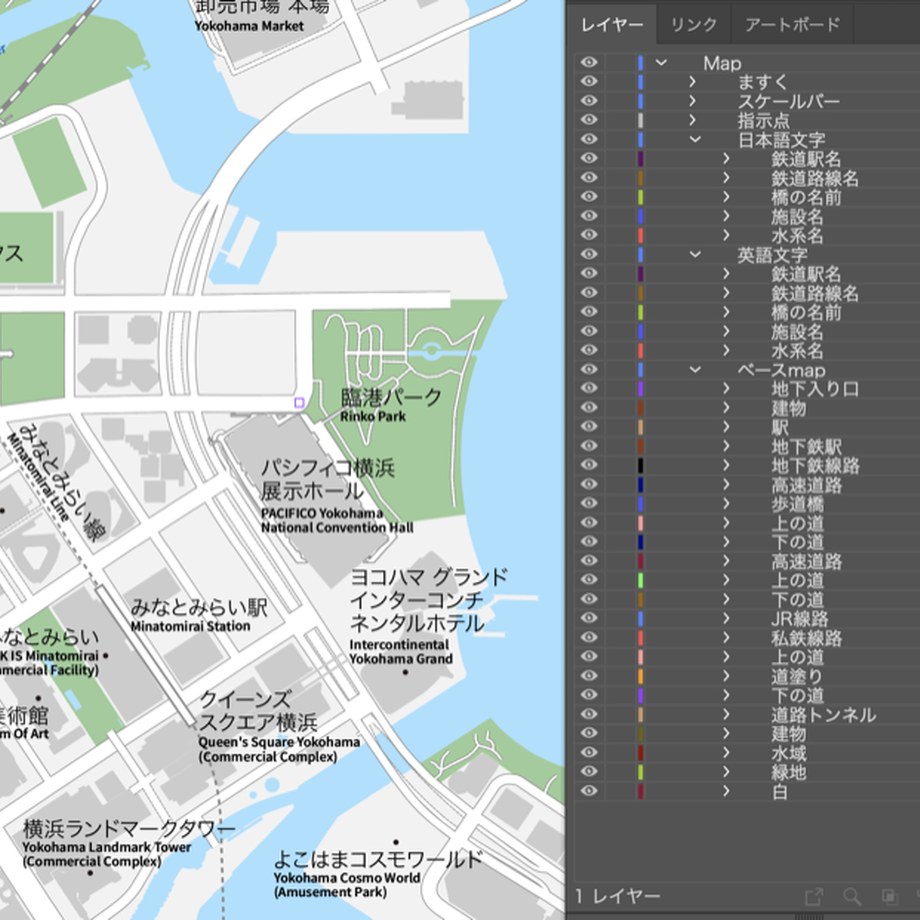Switch to the レイヤー tab
This screenshot has height=920, width=920.
click(612, 25)
